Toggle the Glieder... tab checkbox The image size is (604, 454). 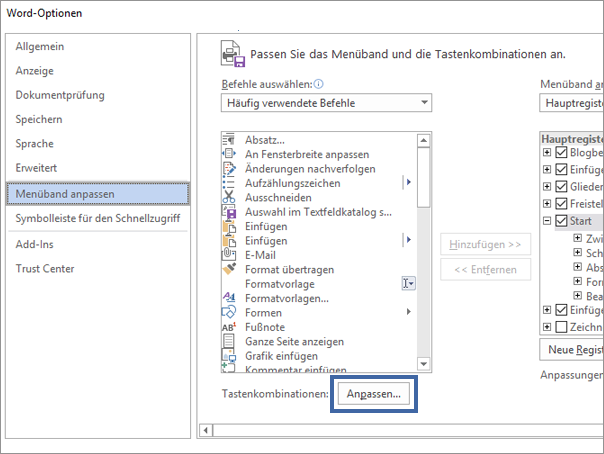(561, 186)
